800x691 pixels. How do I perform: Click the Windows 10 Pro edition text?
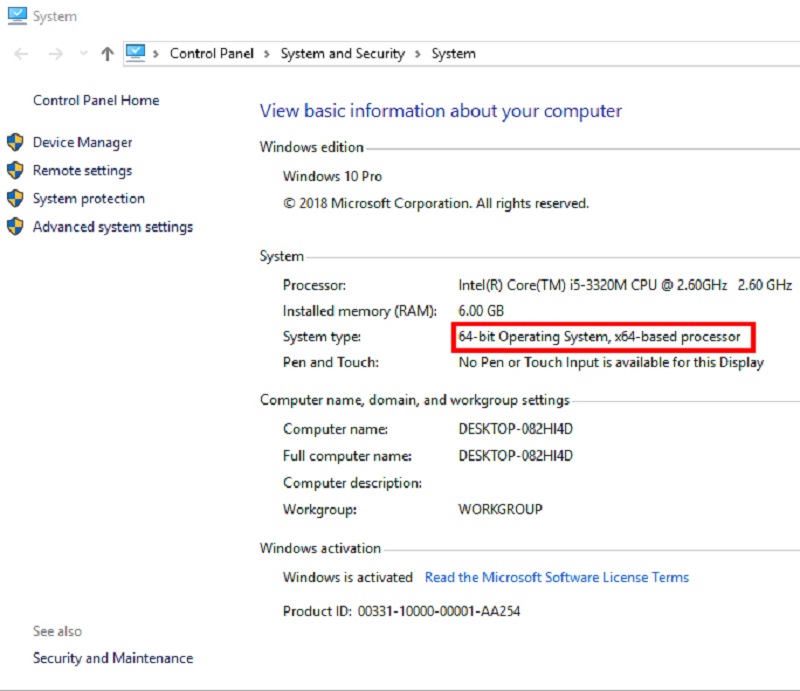[x=333, y=176]
